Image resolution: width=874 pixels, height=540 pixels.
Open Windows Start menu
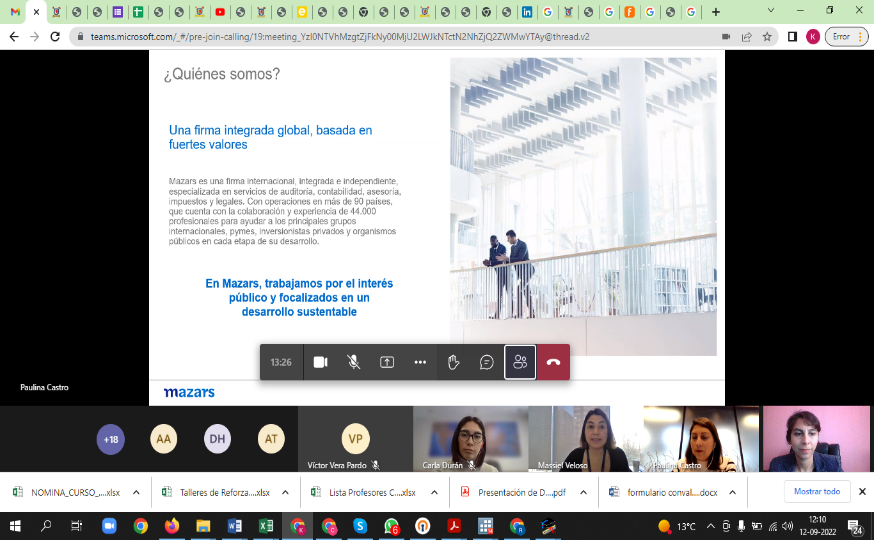[15, 526]
